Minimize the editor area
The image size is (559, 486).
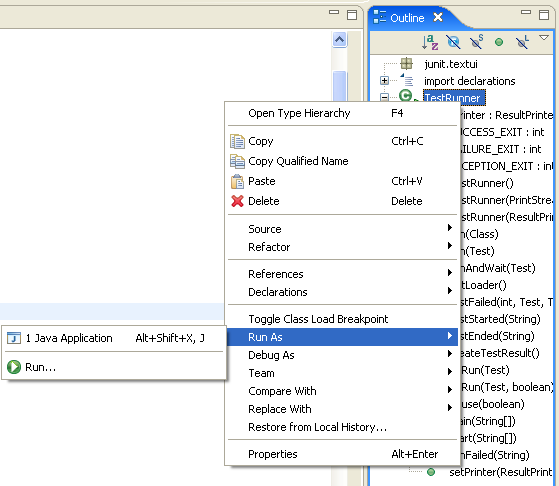click(334, 12)
